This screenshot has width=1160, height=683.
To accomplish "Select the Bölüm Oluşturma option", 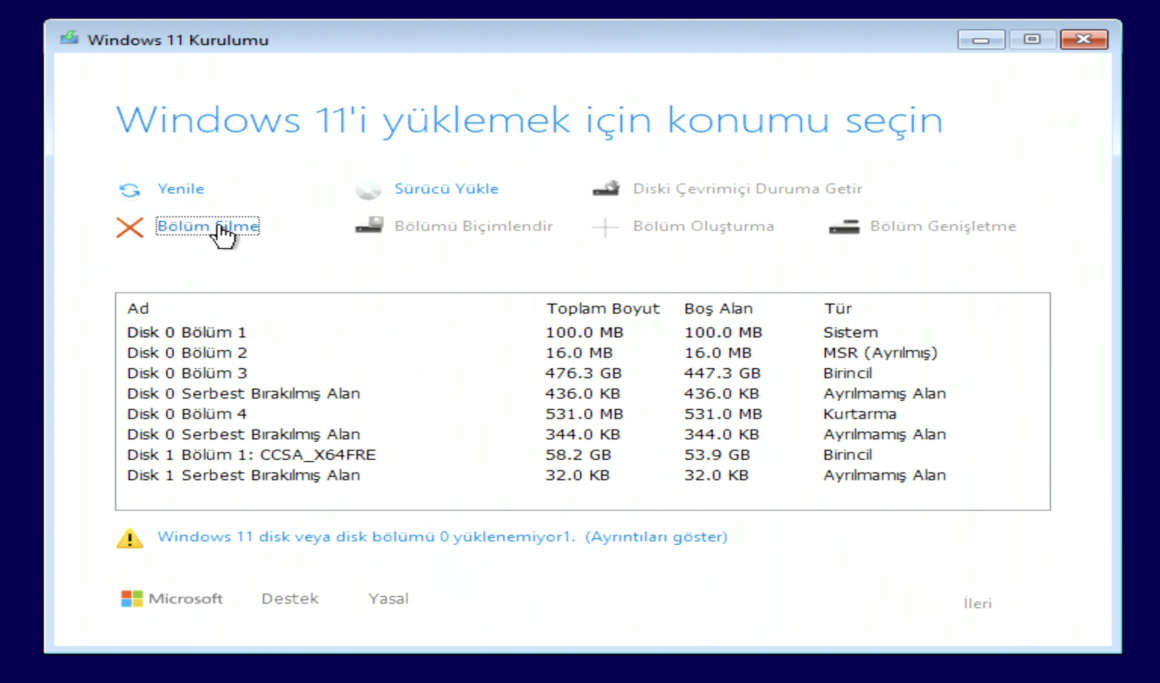I will [703, 226].
